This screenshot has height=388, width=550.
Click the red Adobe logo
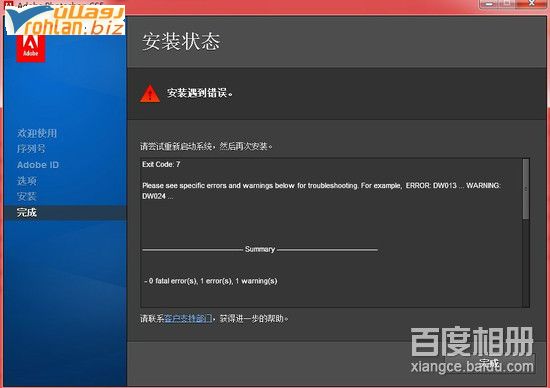click(x=31, y=48)
